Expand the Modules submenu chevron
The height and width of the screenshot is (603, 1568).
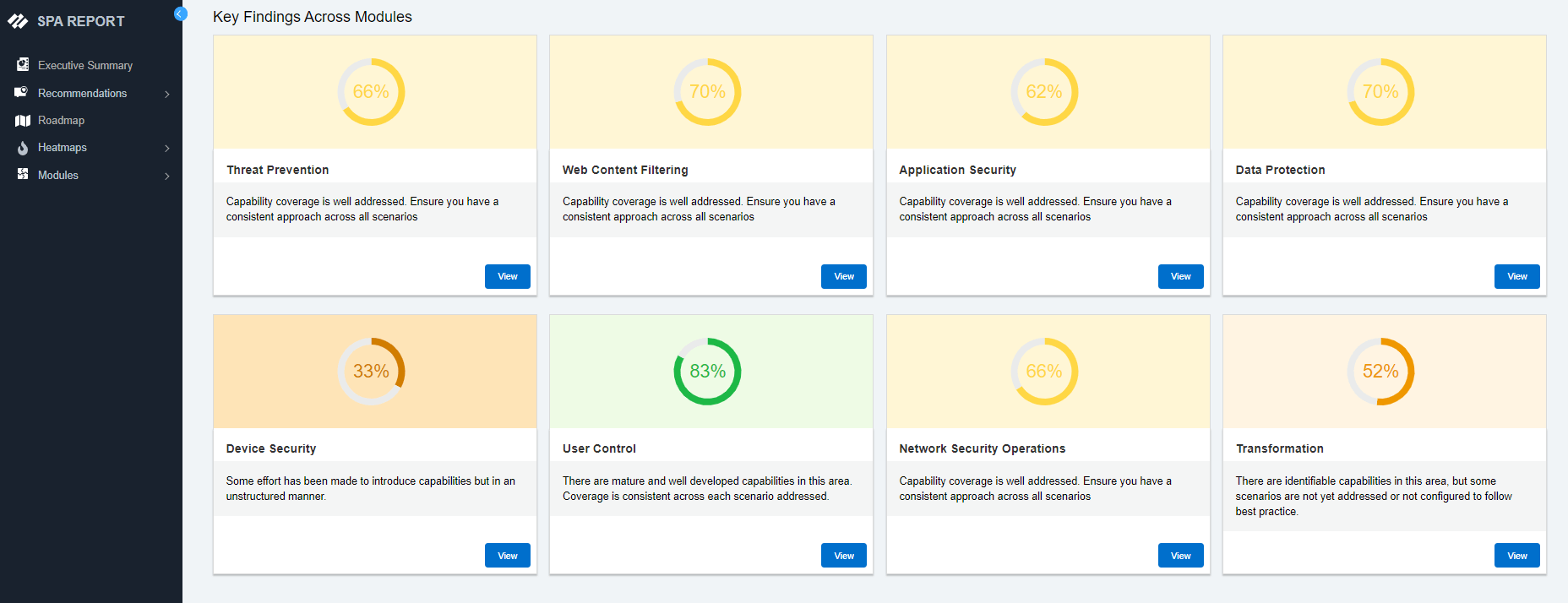point(167,176)
